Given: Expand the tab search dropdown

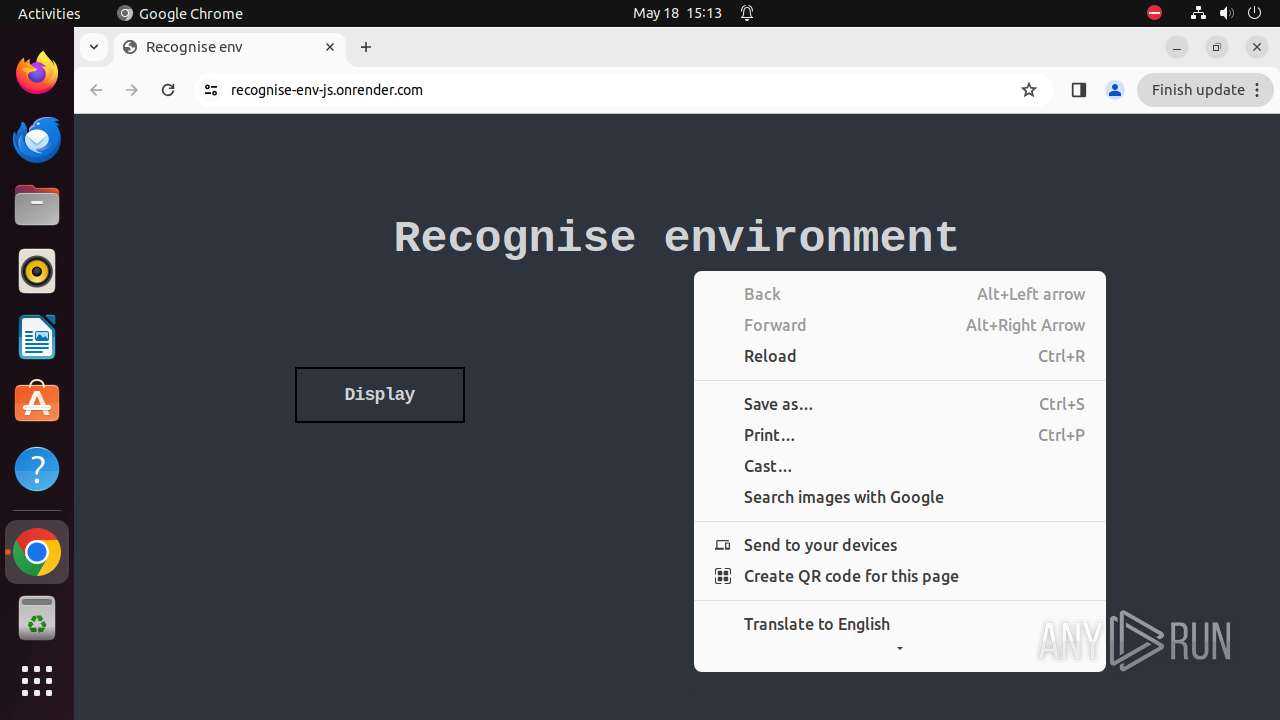Looking at the screenshot, I should pos(93,47).
